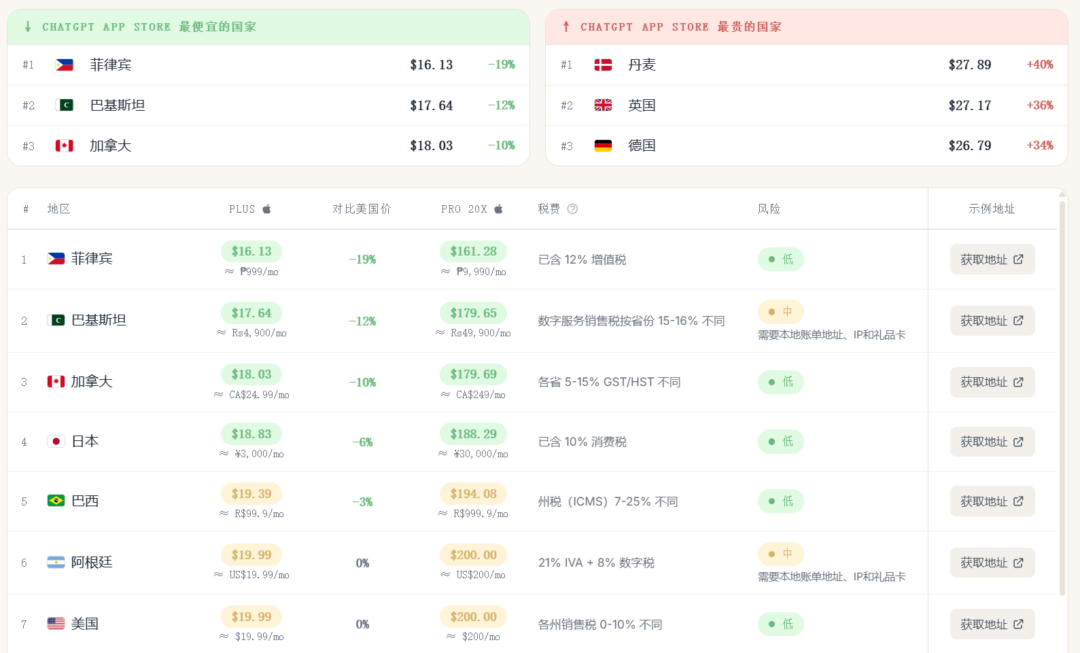
Task: Open 获取地址 for 日本 row
Action: click(x=992, y=442)
